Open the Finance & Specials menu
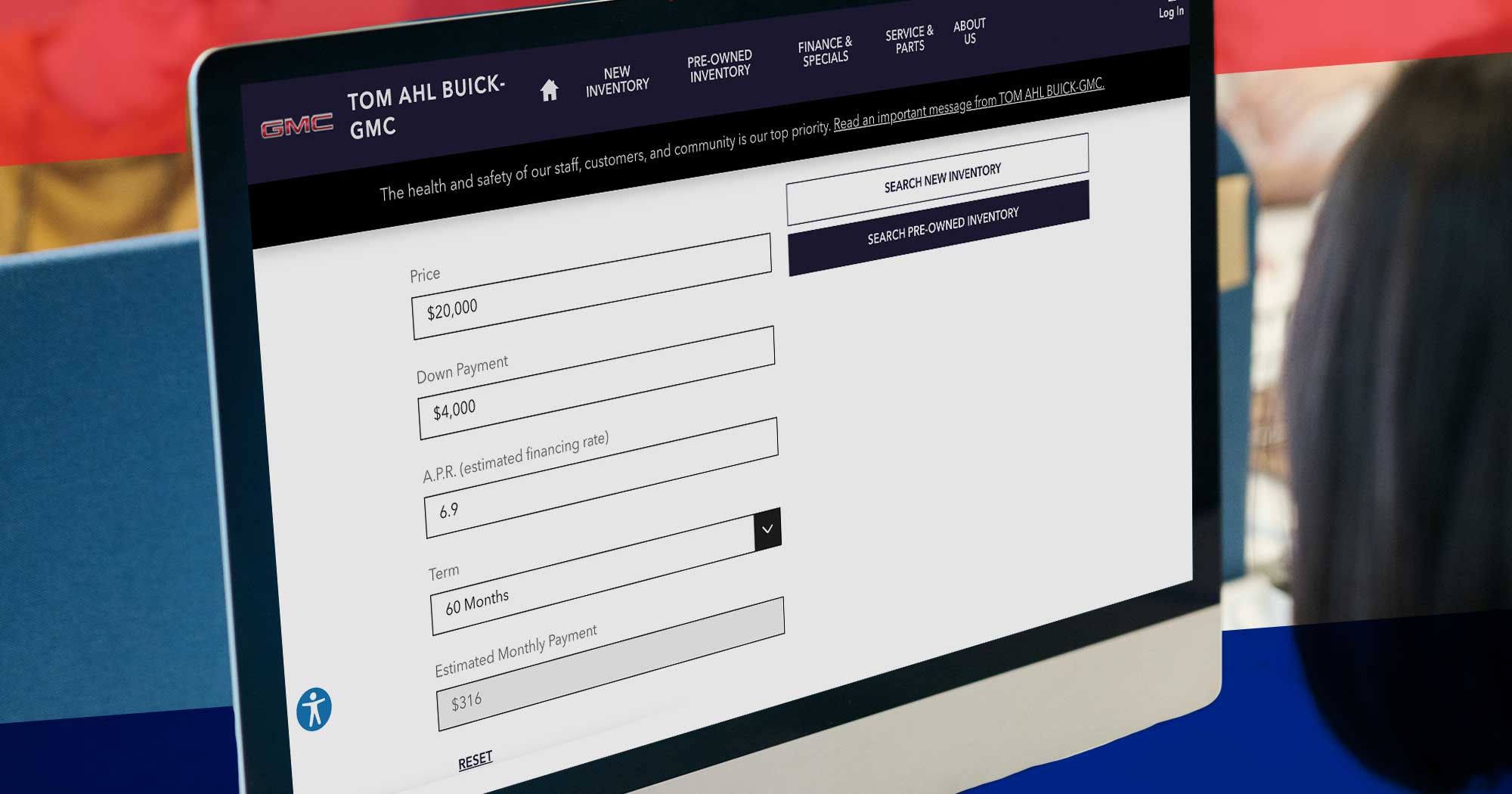The image size is (1512, 794). tap(825, 51)
